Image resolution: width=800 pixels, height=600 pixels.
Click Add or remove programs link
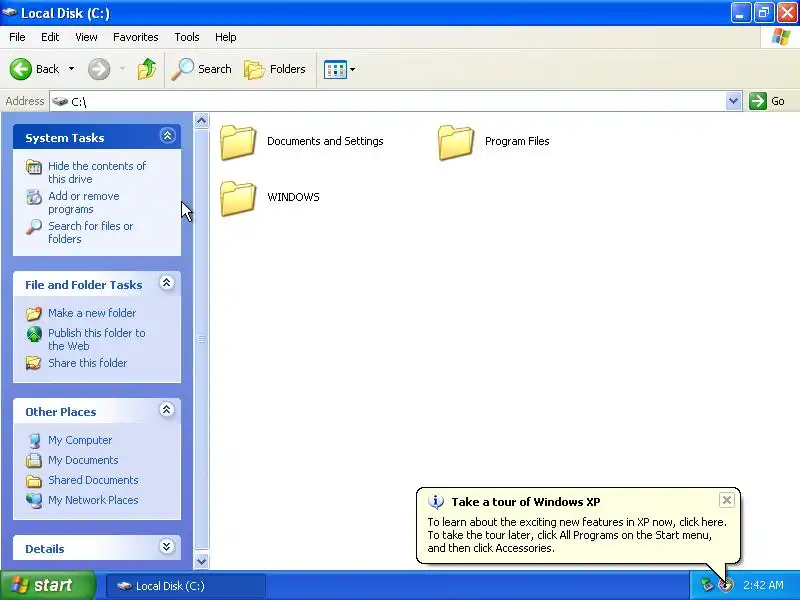(84, 203)
